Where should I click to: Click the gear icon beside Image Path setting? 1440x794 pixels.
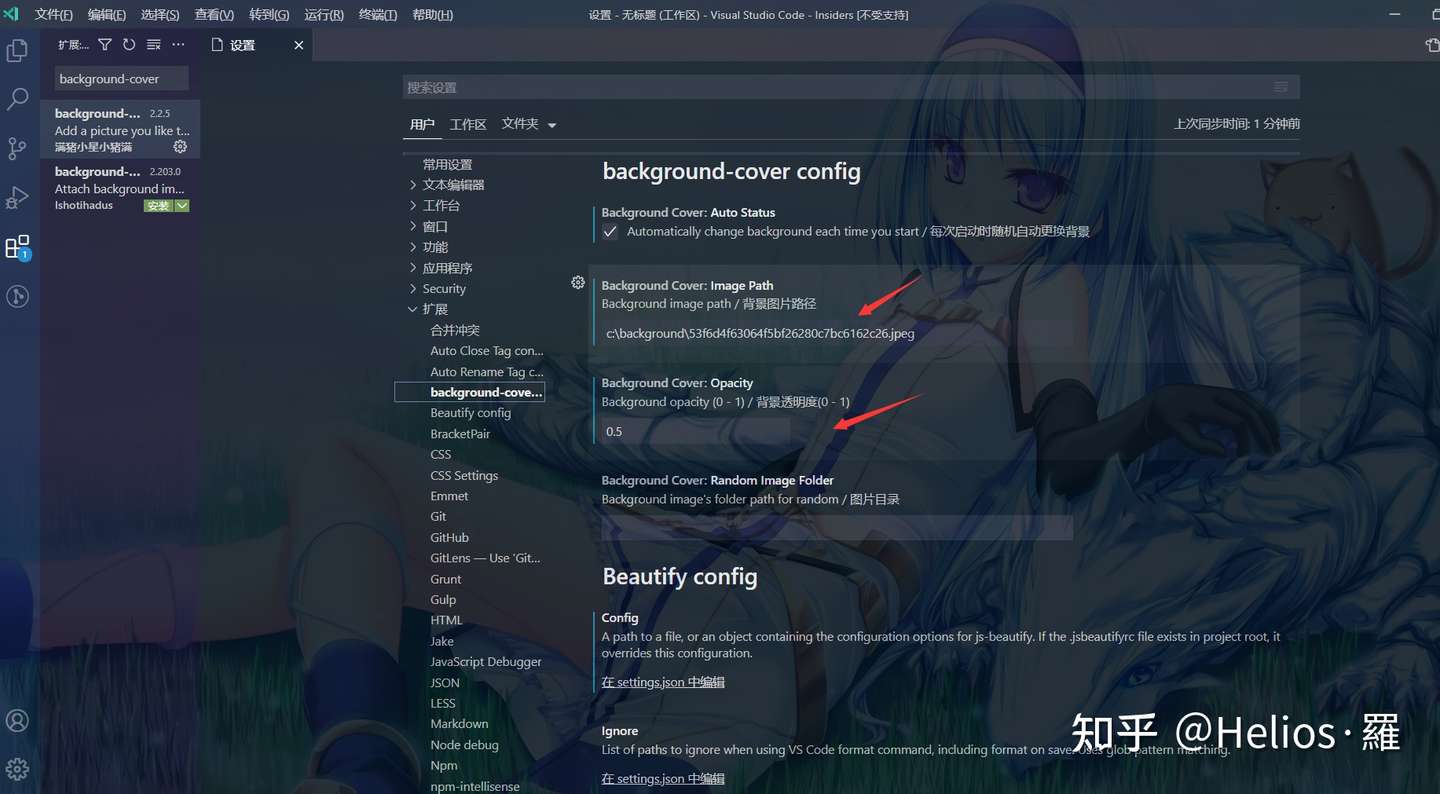point(578,283)
